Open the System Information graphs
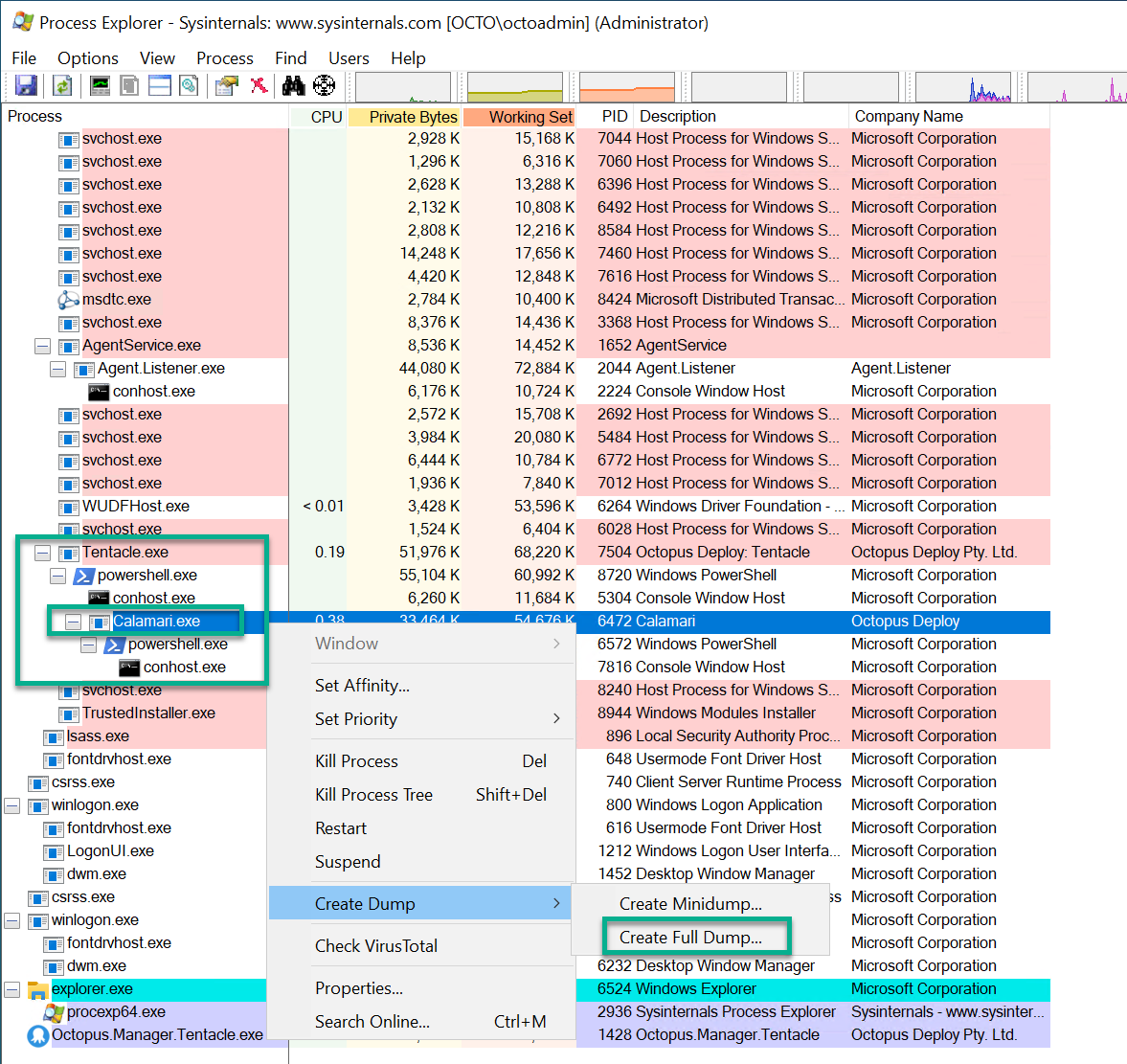Image resolution: width=1127 pixels, height=1064 pixels. (x=98, y=85)
